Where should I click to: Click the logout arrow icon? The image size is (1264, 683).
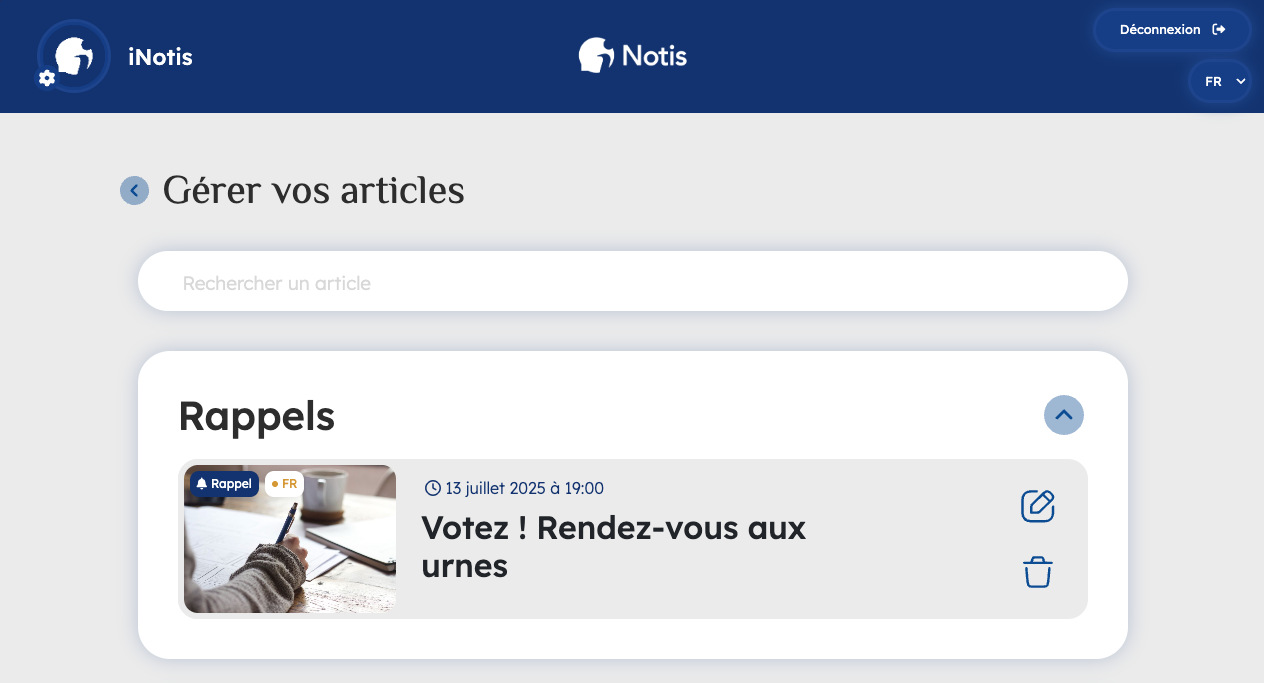[1219, 30]
